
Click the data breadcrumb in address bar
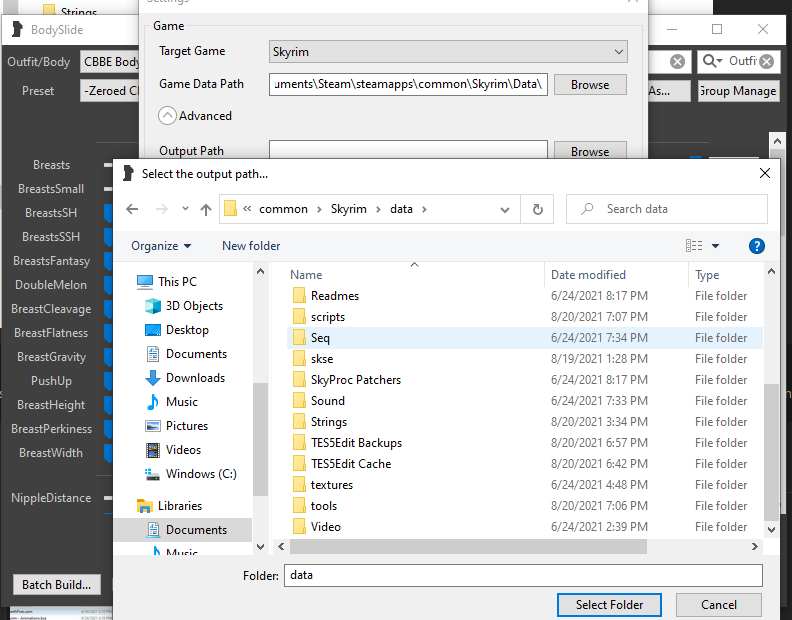click(401, 209)
